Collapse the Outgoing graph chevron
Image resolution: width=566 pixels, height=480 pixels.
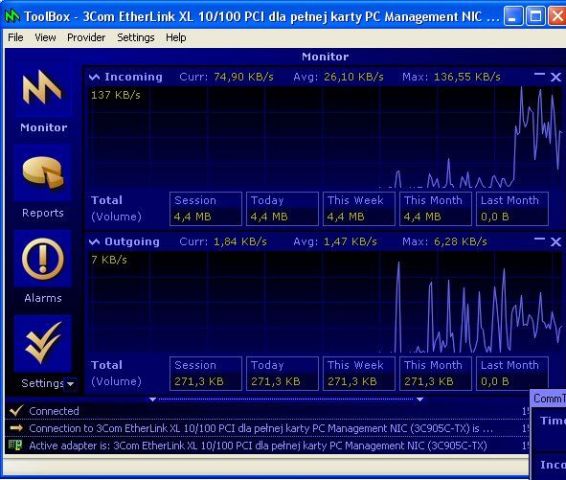(95, 241)
